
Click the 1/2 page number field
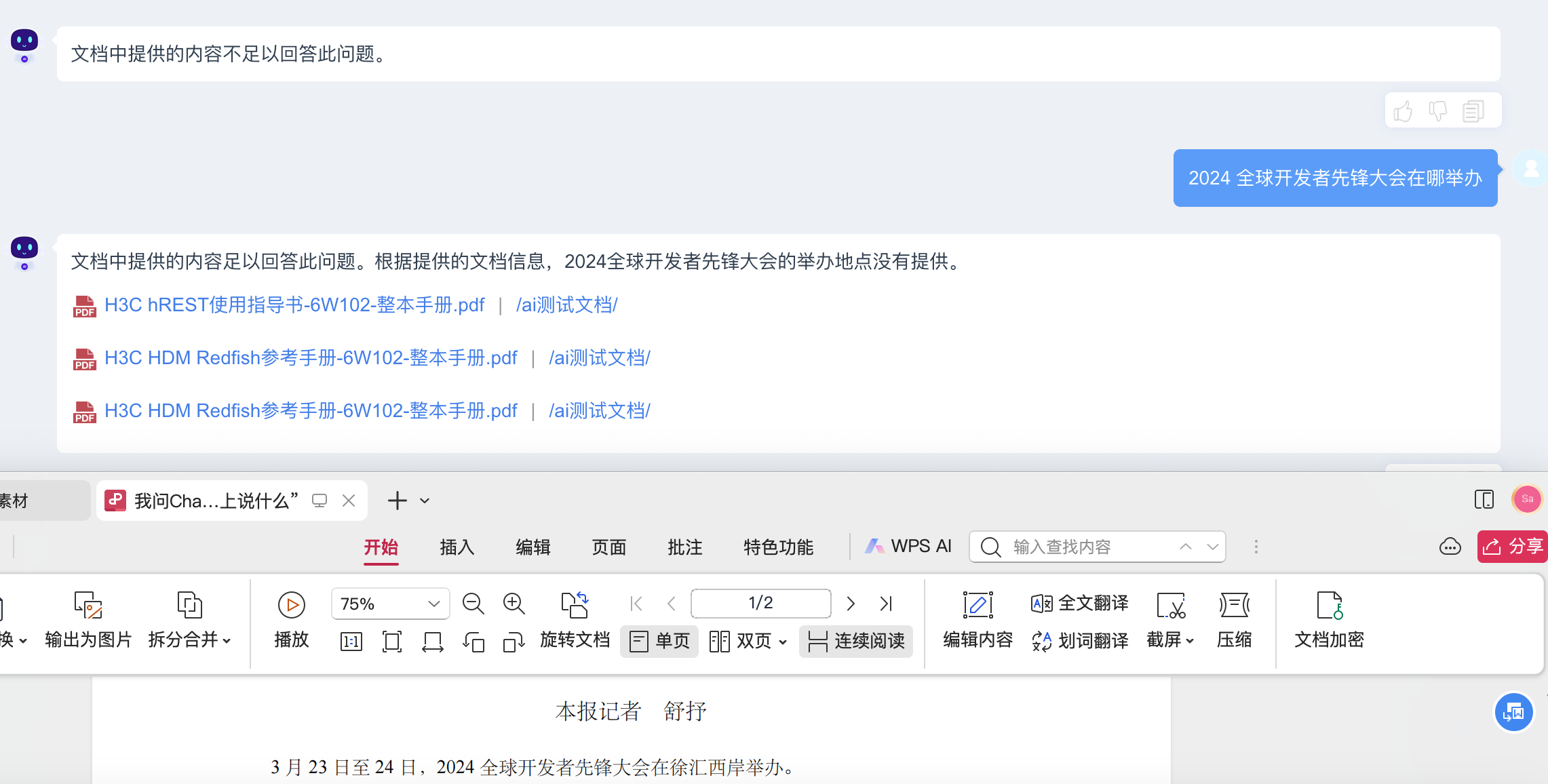761,603
